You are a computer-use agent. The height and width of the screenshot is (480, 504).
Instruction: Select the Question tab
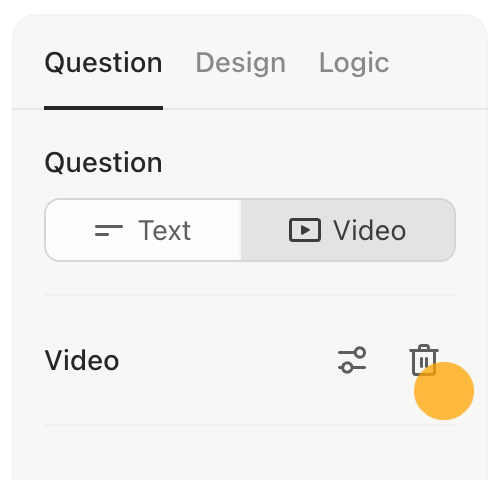click(x=103, y=63)
